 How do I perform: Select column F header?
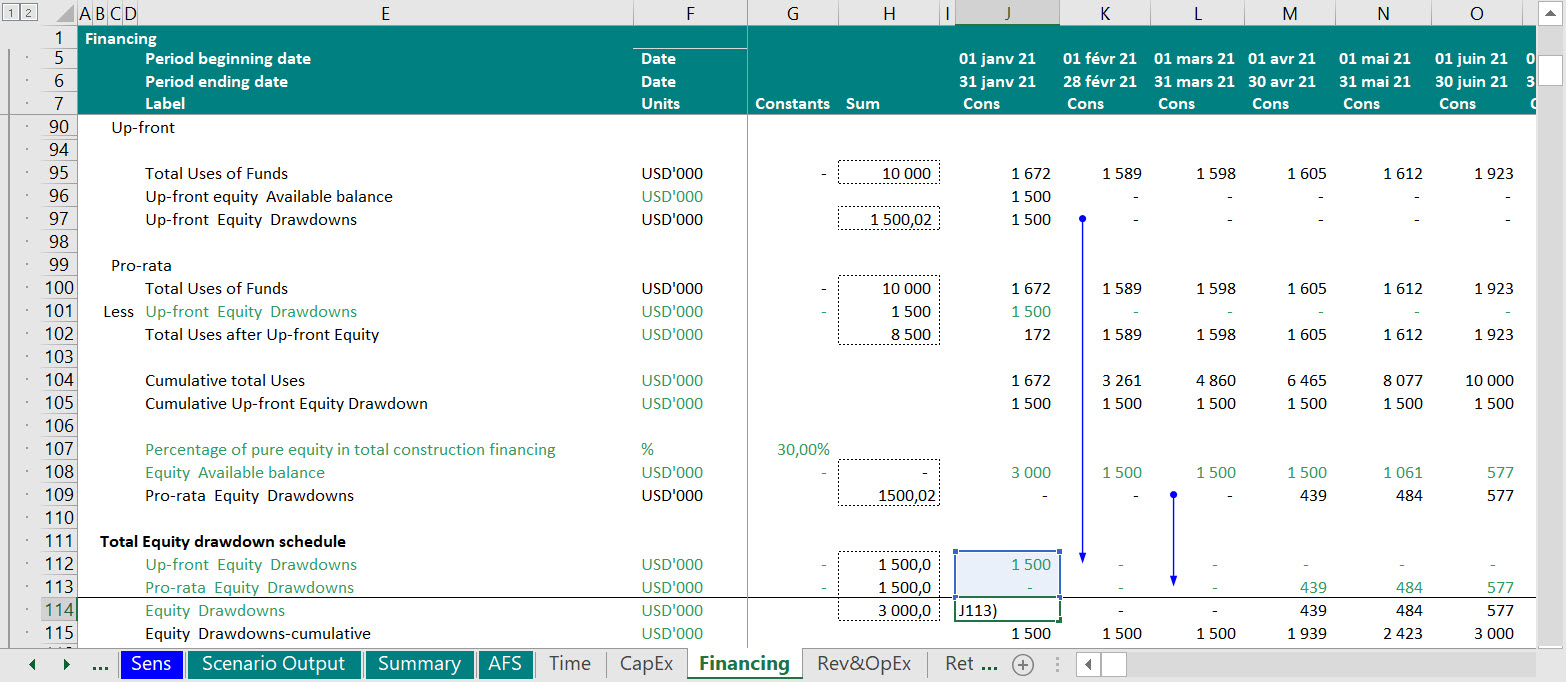[x=690, y=13]
